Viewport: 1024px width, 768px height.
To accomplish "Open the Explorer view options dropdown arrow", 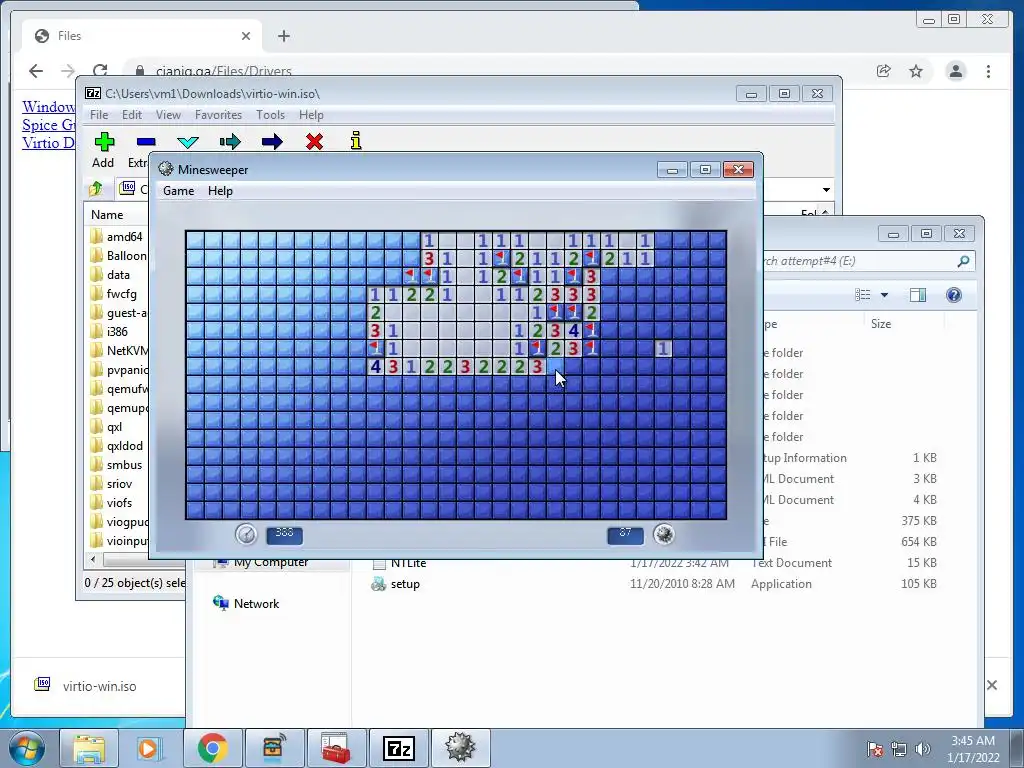I will 884,295.
